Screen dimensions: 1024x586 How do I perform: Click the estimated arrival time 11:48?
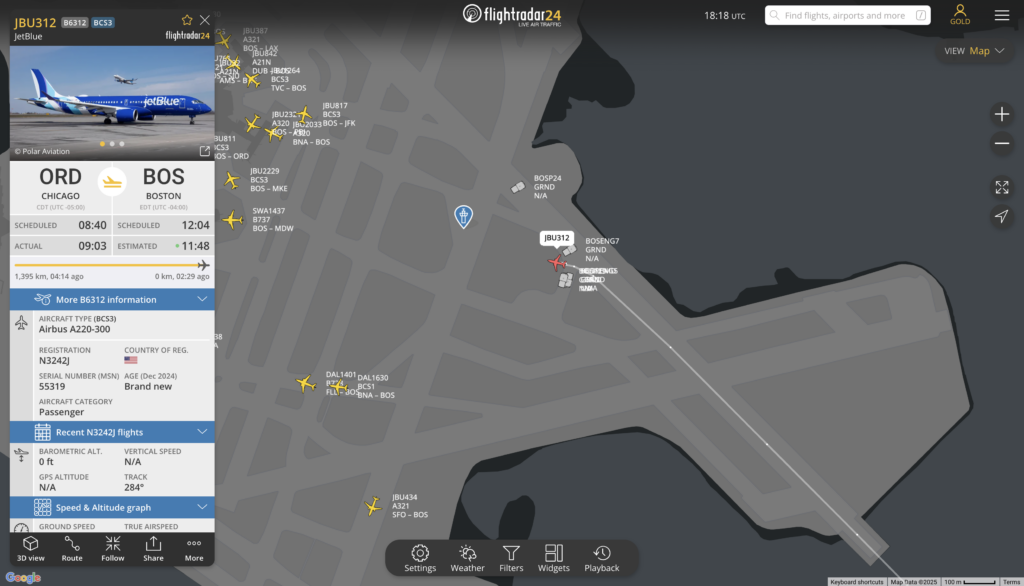click(x=195, y=246)
